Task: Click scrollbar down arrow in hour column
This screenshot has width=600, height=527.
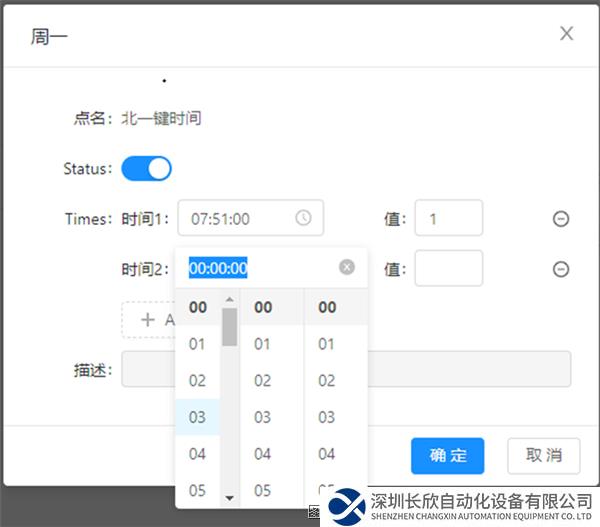Action: [229, 497]
